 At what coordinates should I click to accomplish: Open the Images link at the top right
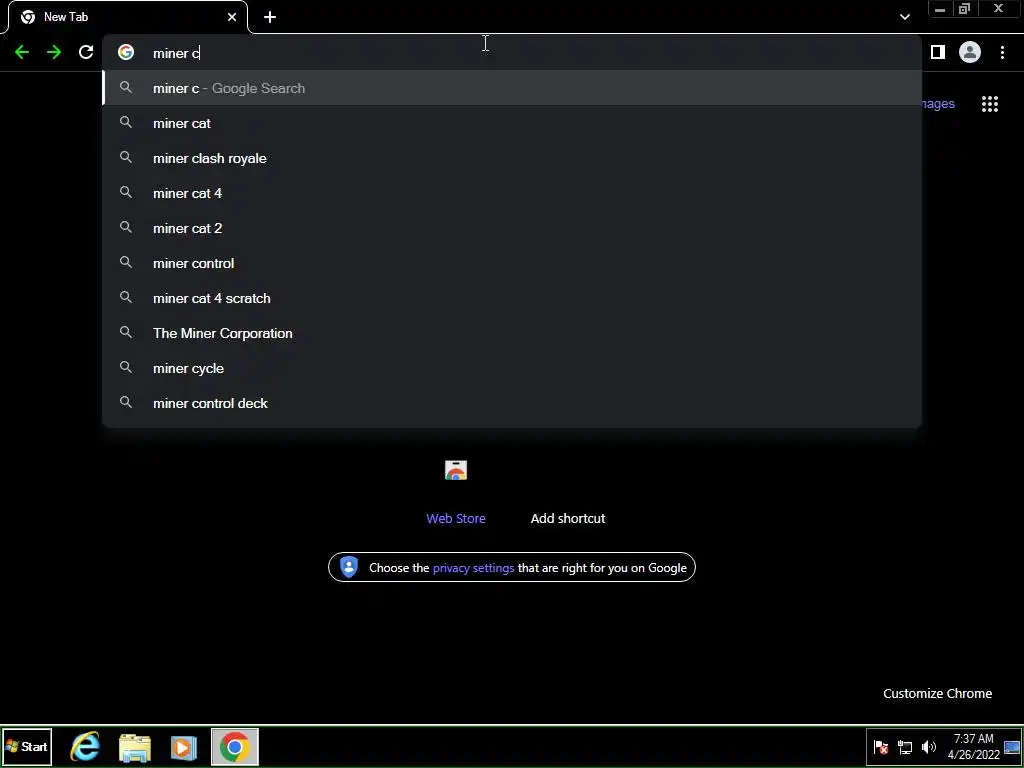pyautogui.click(x=938, y=104)
